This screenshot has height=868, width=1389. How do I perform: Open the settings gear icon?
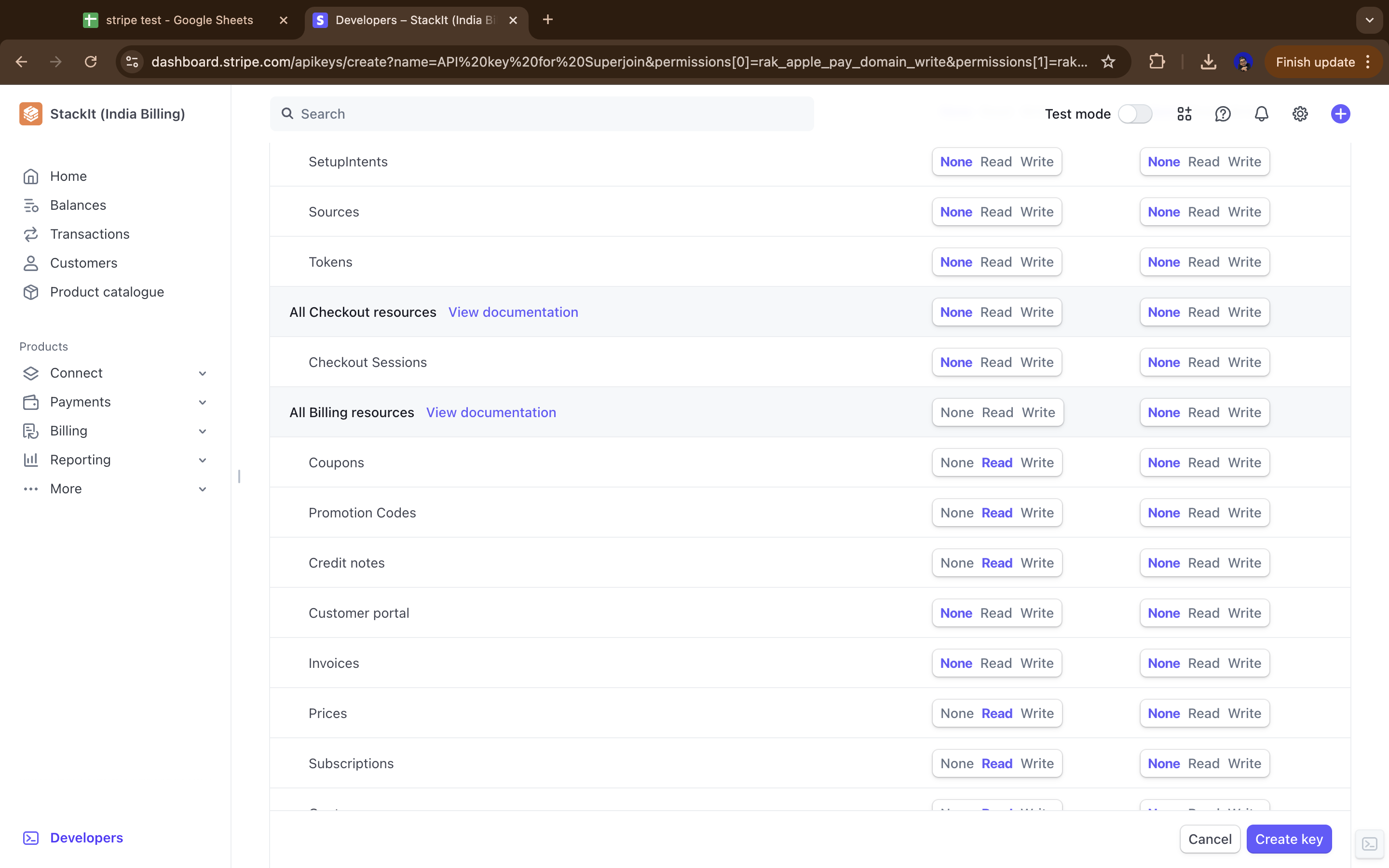tap(1299, 114)
